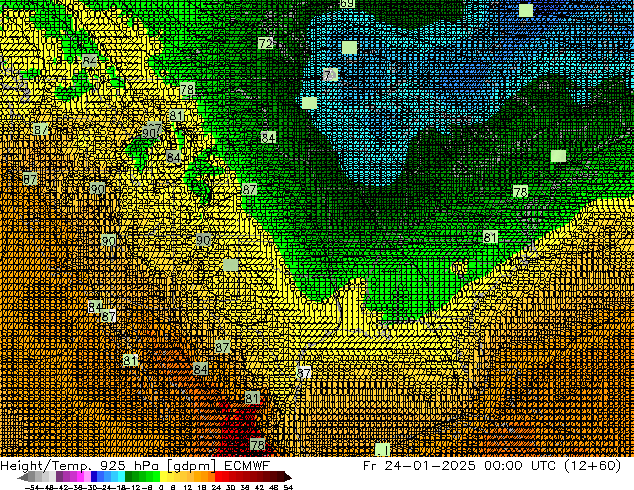Click the "42" legend scale value
This screenshot has height=490, width=634.
pos(259,487)
